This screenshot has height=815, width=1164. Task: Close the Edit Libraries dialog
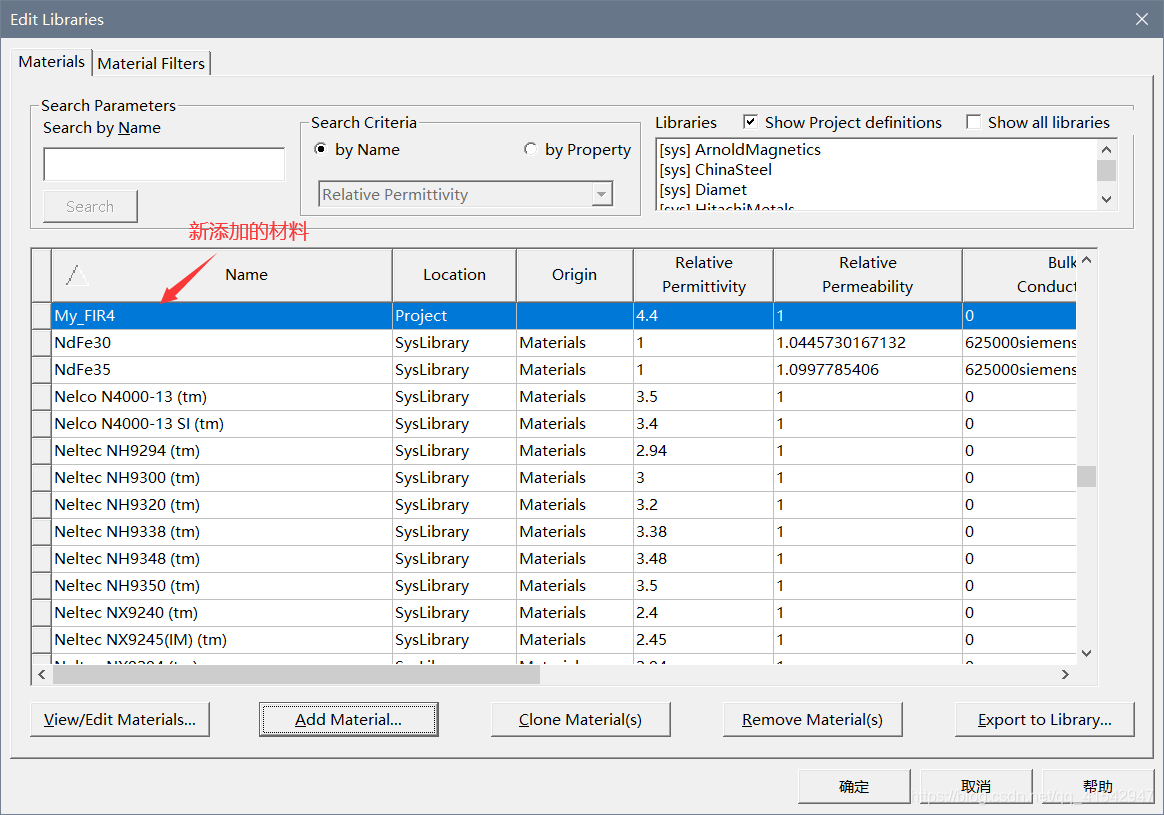(1142, 19)
